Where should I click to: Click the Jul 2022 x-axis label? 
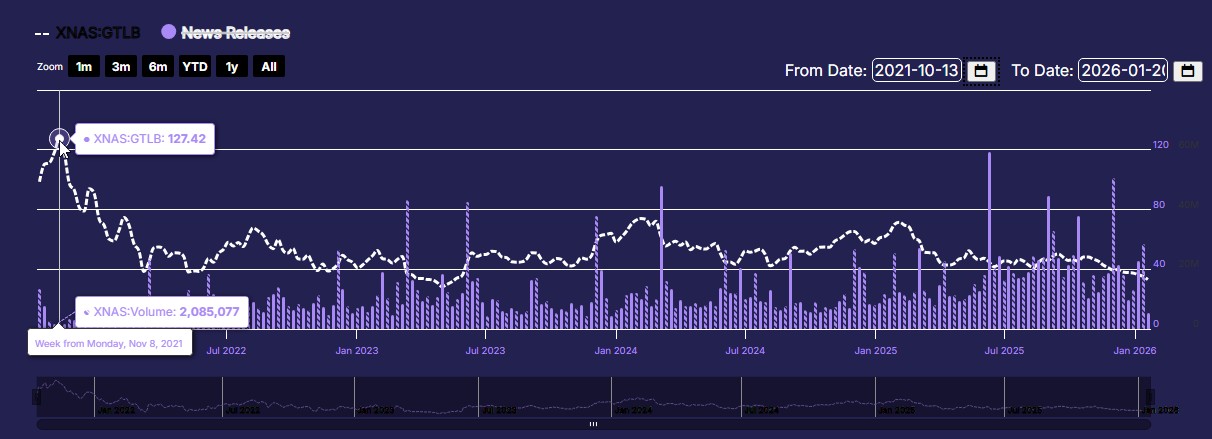click(x=226, y=351)
